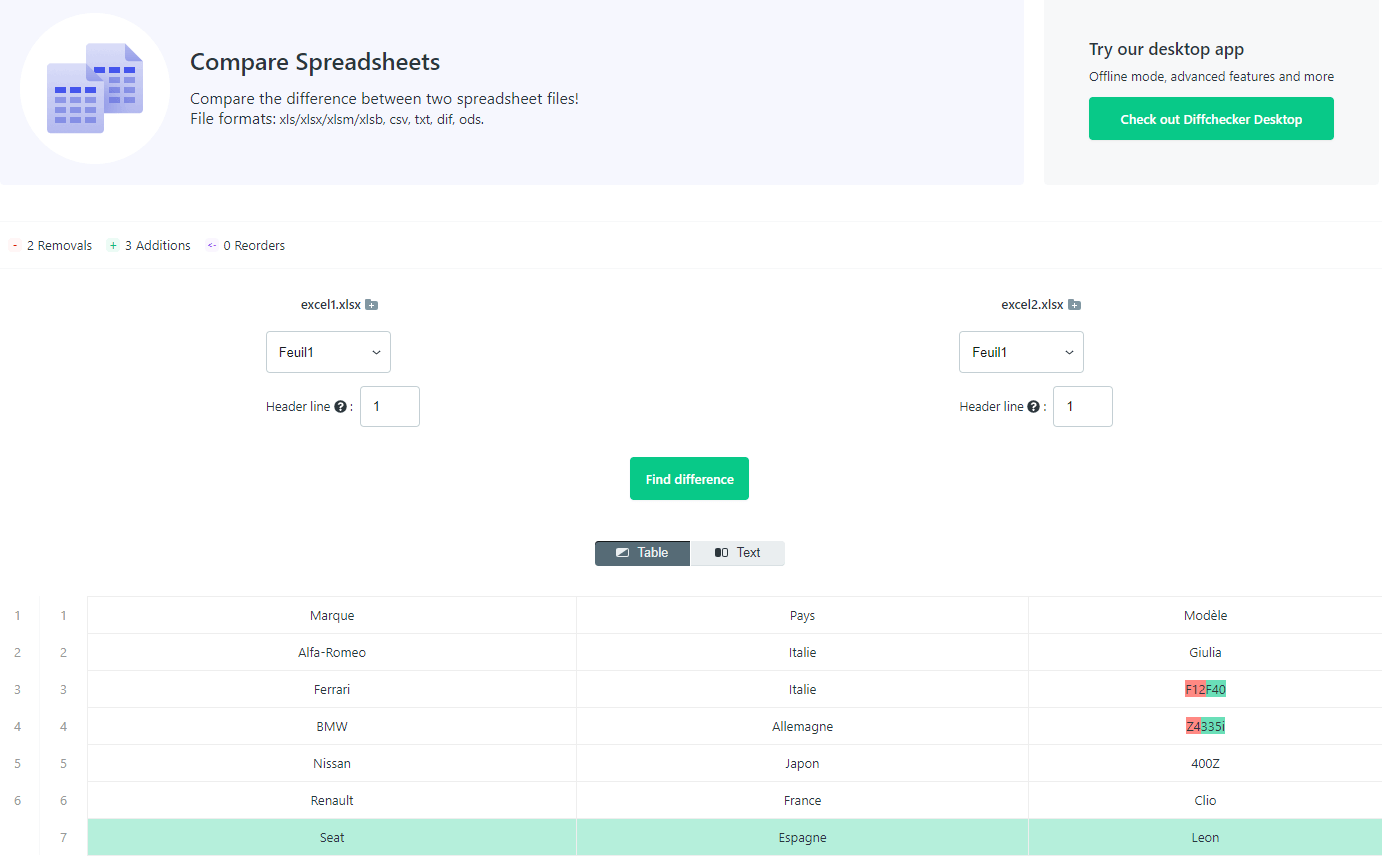
Task: Select the green Seat added row
Action: (x=735, y=838)
